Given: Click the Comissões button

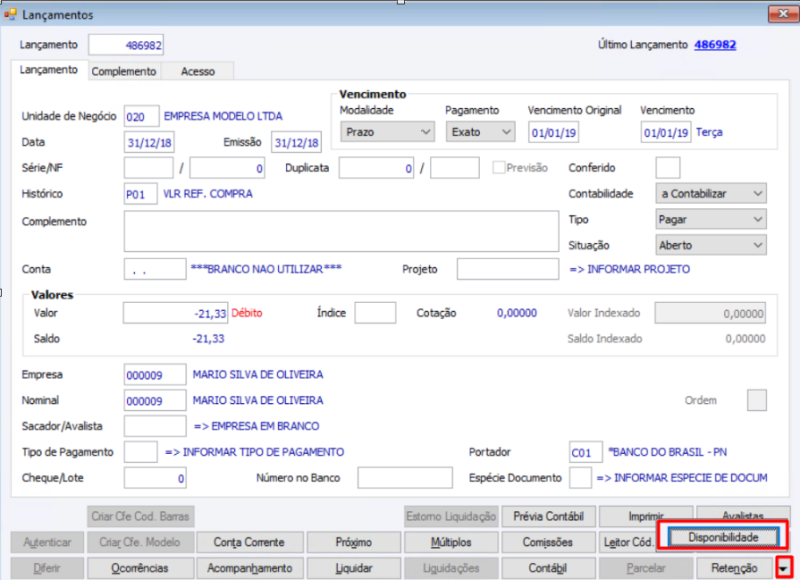Looking at the screenshot, I should (548, 542).
